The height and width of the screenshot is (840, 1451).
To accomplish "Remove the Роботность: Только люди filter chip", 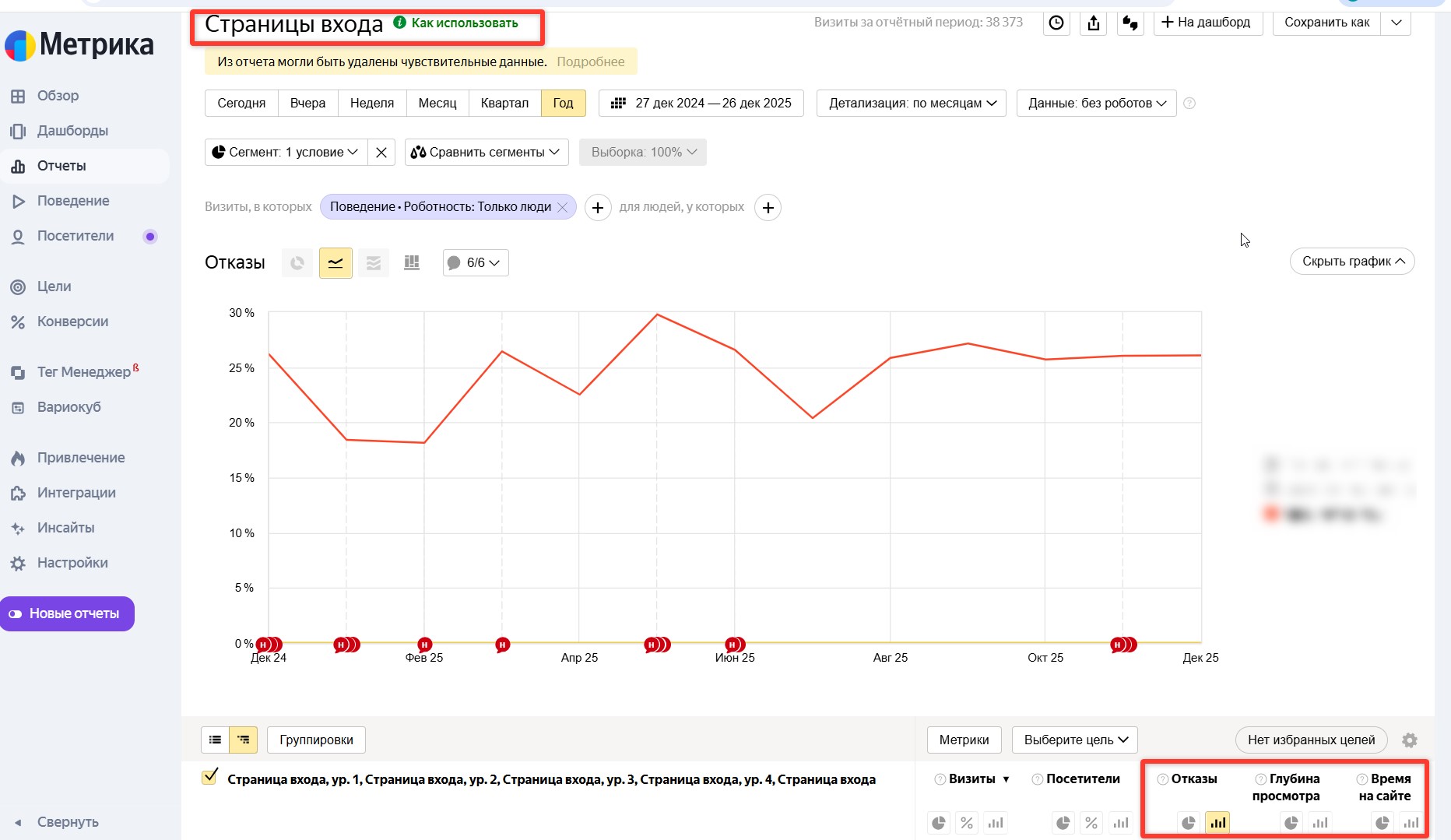I will pyautogui.click(x=563, y=207).
